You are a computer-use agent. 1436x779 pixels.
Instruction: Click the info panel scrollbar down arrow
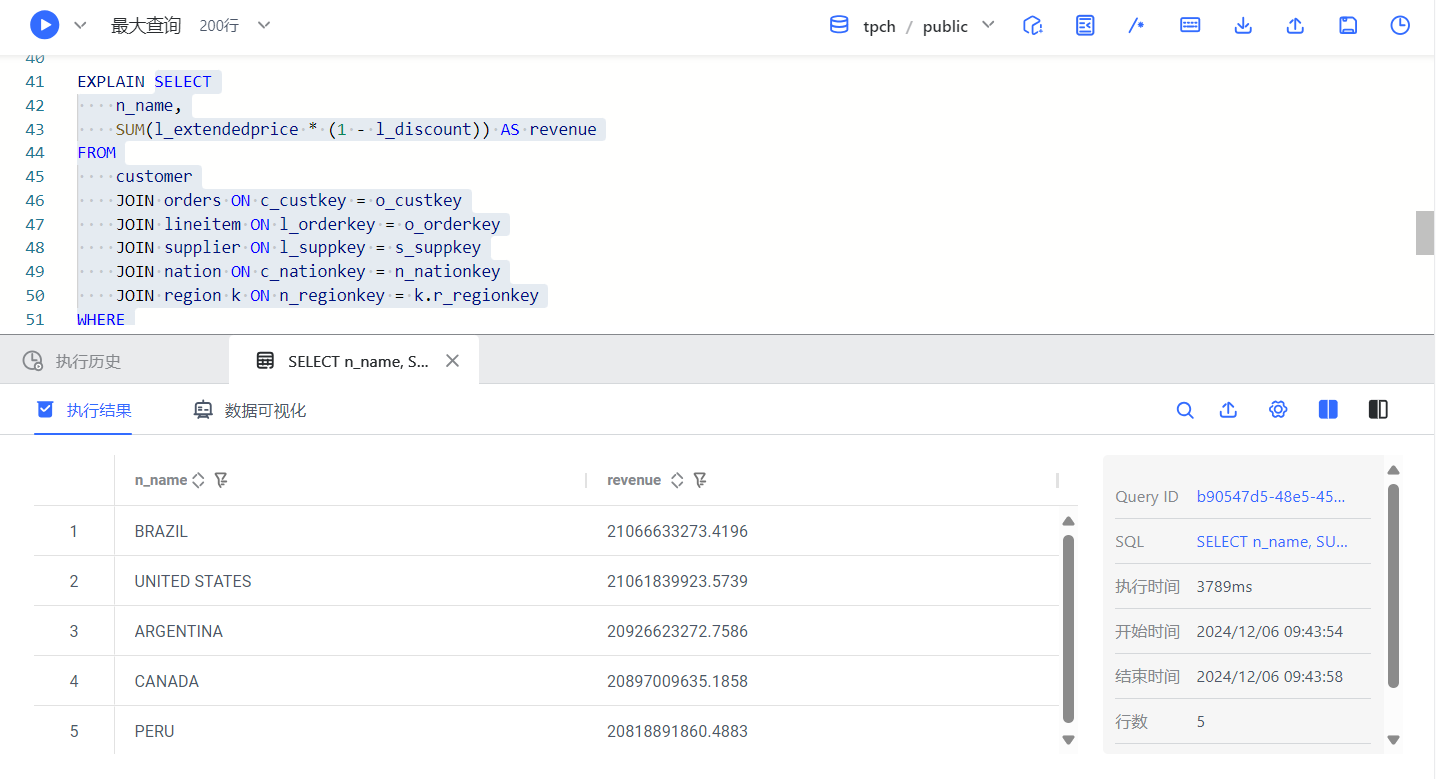click(x=1394, y=740)
